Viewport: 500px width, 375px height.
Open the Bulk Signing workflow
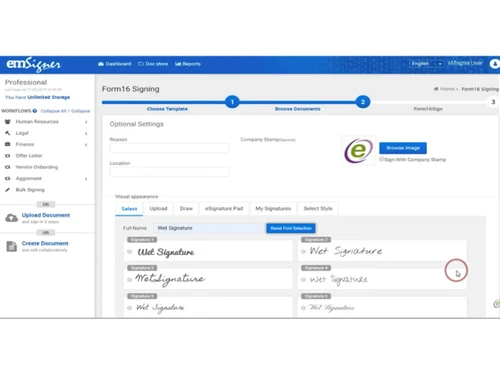tap(30, 190)
